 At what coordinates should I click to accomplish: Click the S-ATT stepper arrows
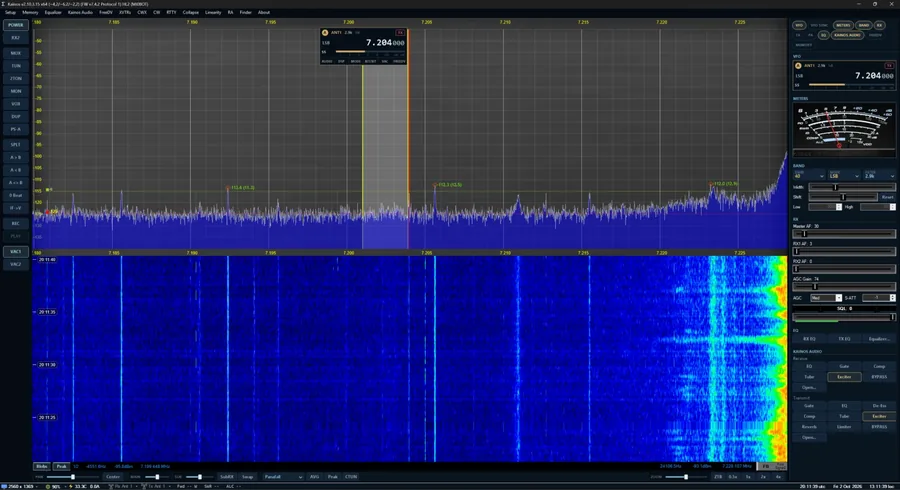892,298
